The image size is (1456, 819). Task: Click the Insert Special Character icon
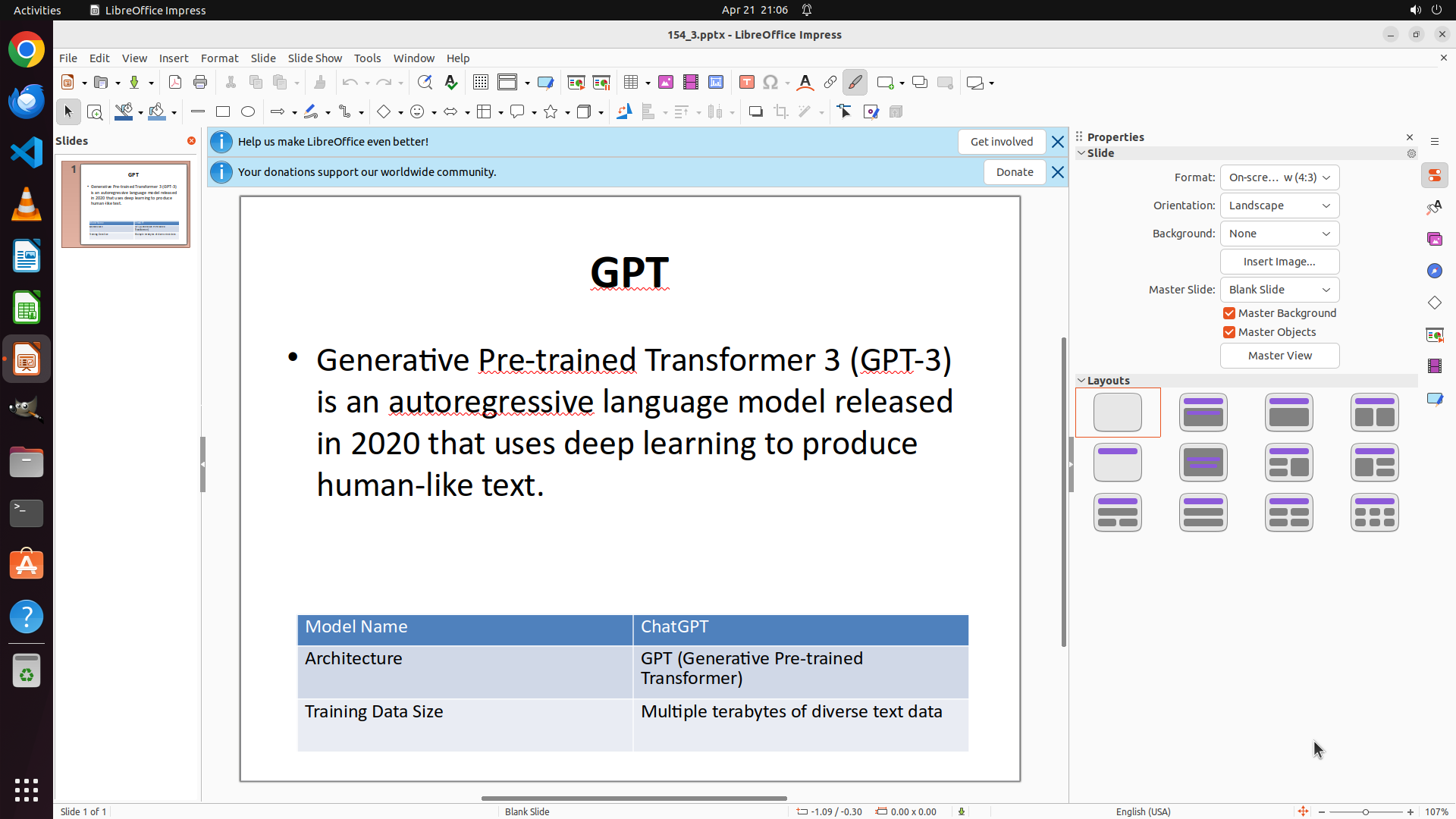[x=770, y=83]
